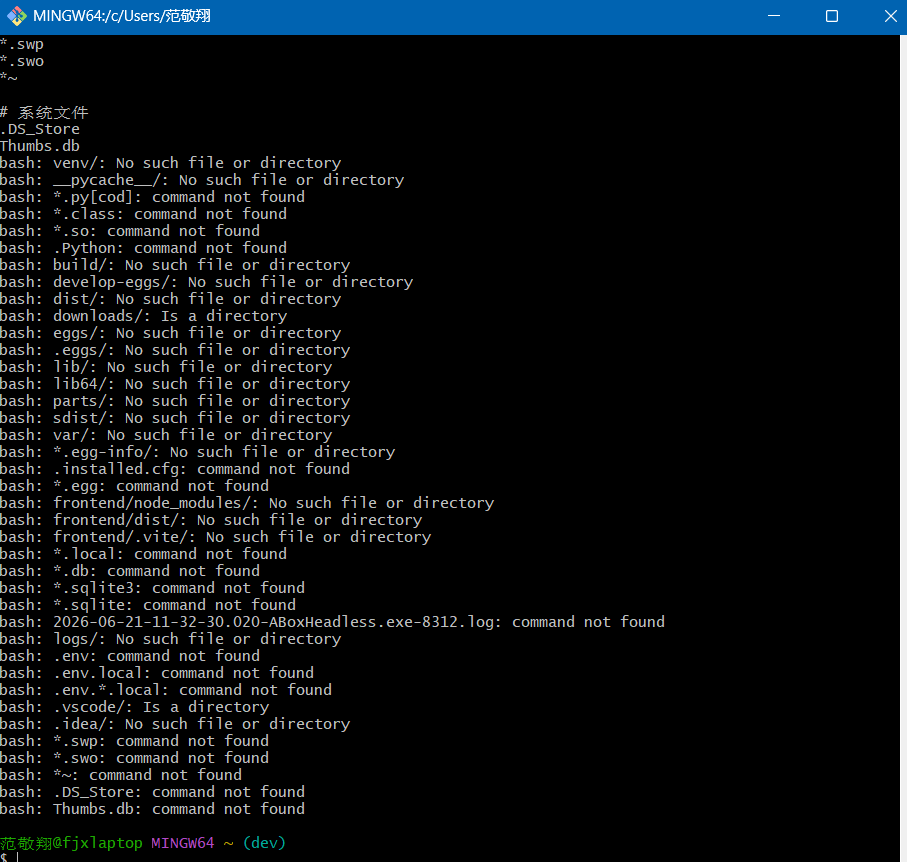Click the 'bash: lib64/' error line
Image resolution: width=907 pixels, height=862 pixels.
pos(175,384)
